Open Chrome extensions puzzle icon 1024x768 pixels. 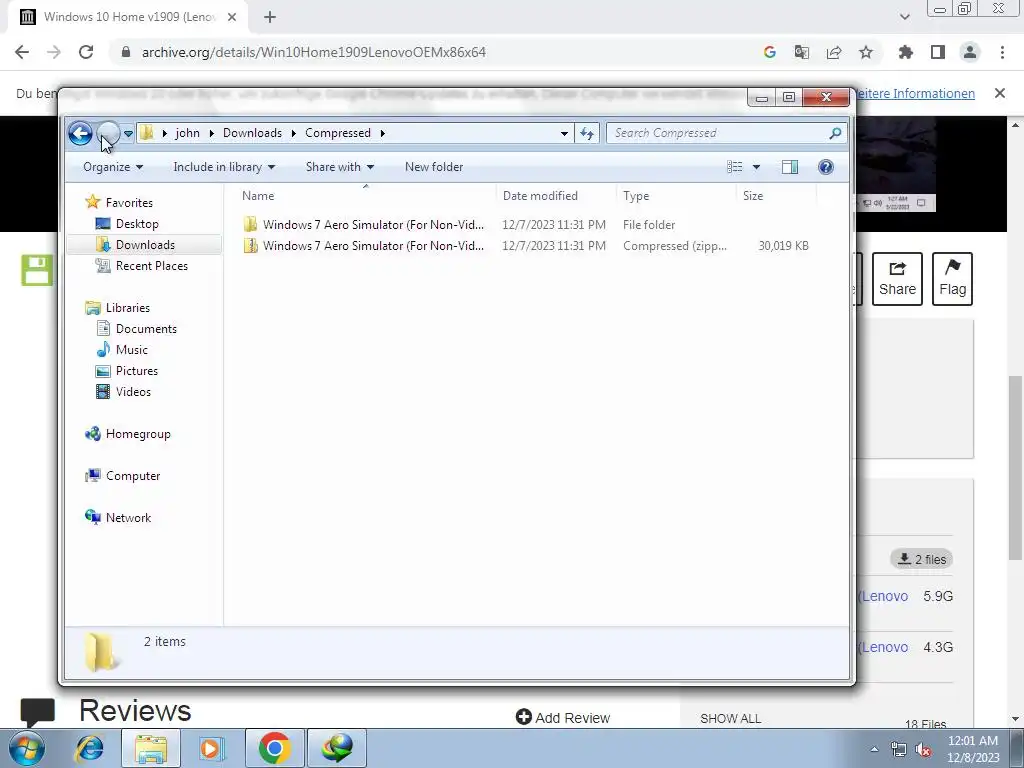(x=905, y=52)
